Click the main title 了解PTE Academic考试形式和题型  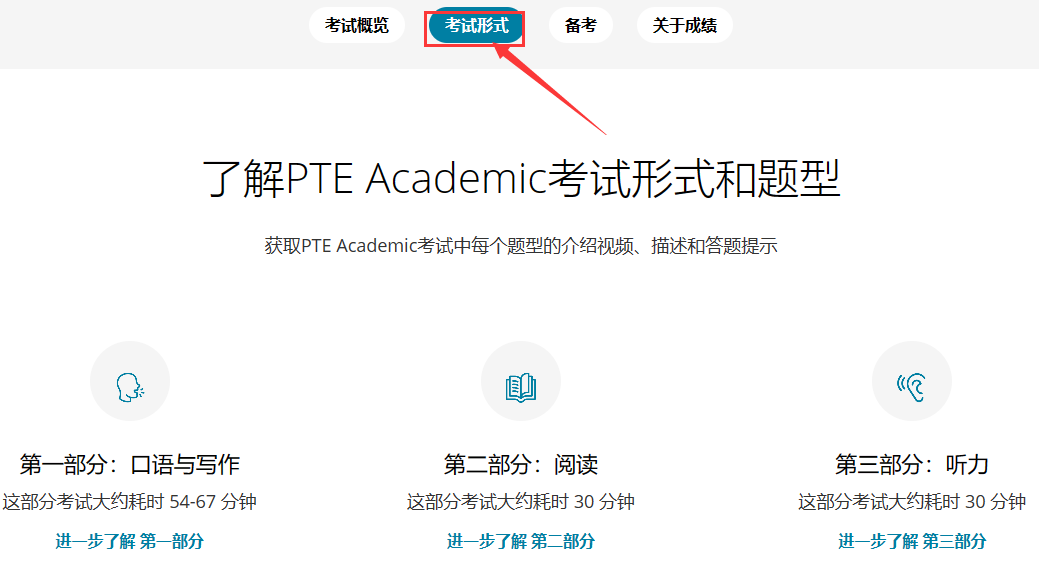521,179
